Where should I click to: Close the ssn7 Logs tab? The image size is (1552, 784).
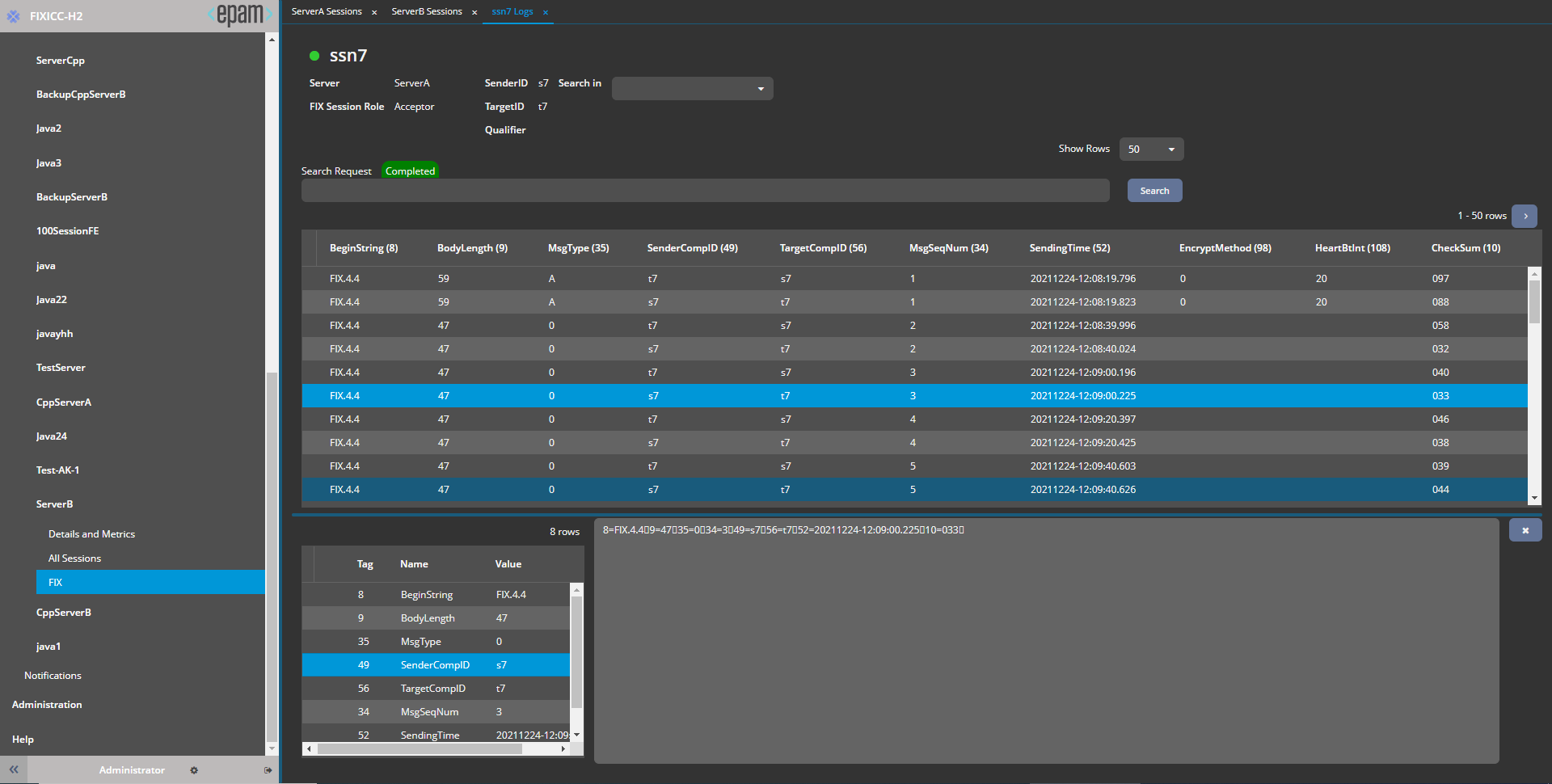[546, 12]
